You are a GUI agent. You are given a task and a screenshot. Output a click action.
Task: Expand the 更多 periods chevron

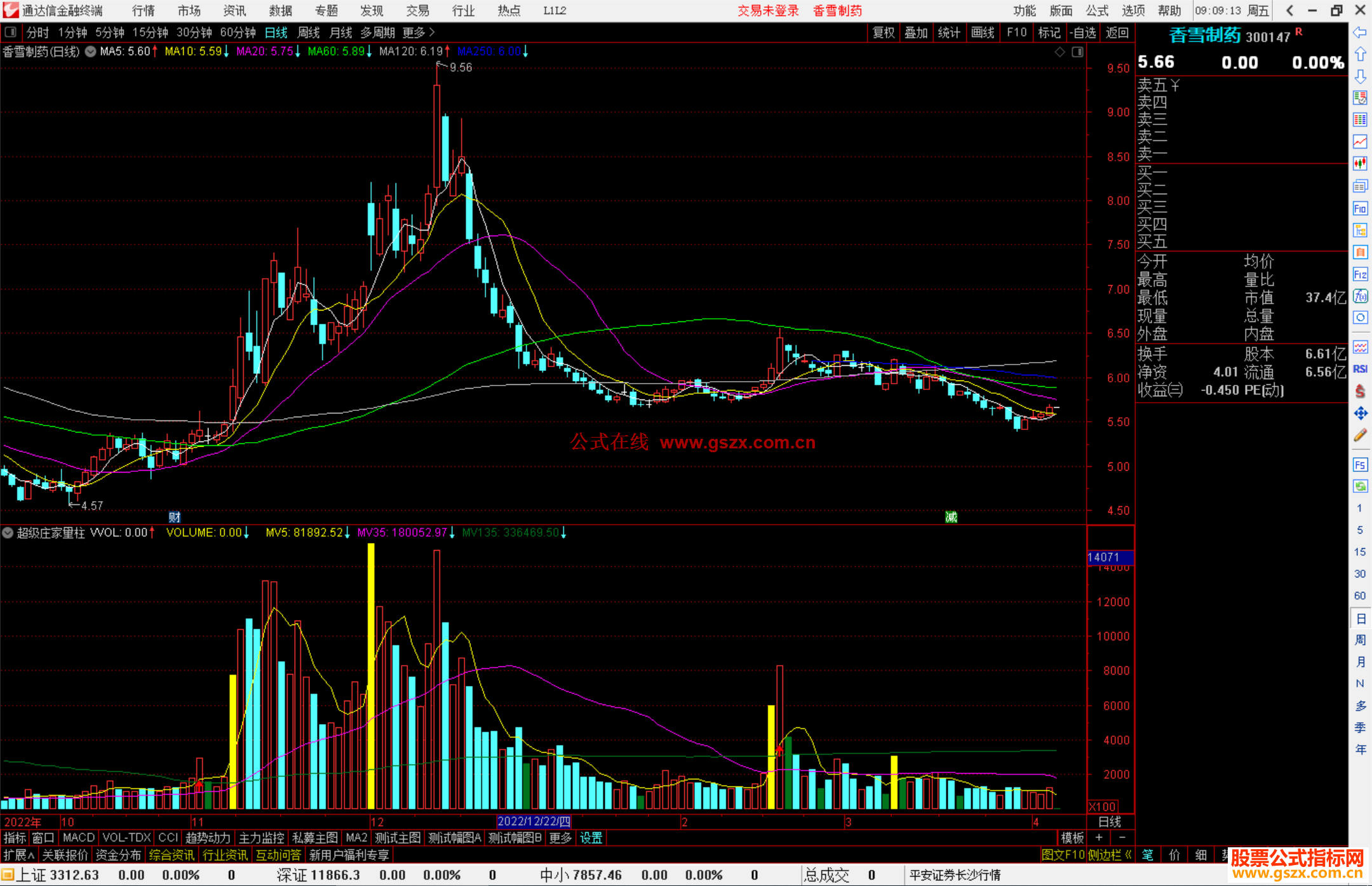click(x=432, y=32)
